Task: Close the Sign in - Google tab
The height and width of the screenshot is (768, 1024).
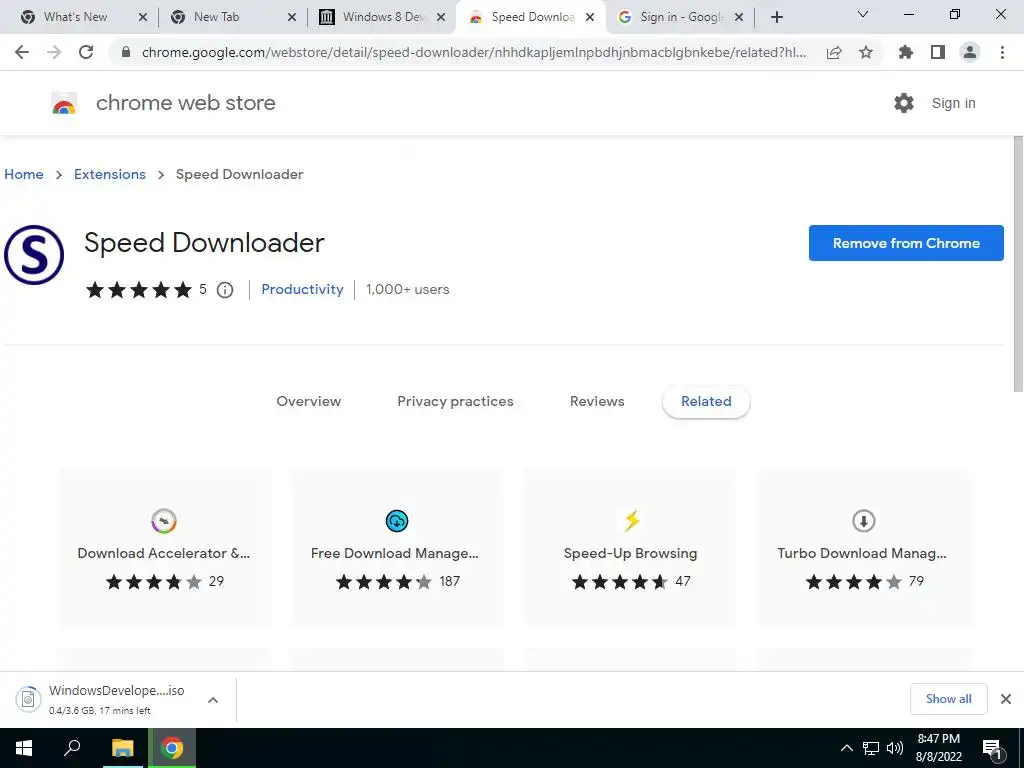Action: pyautogui.click(x=739, y=18)
